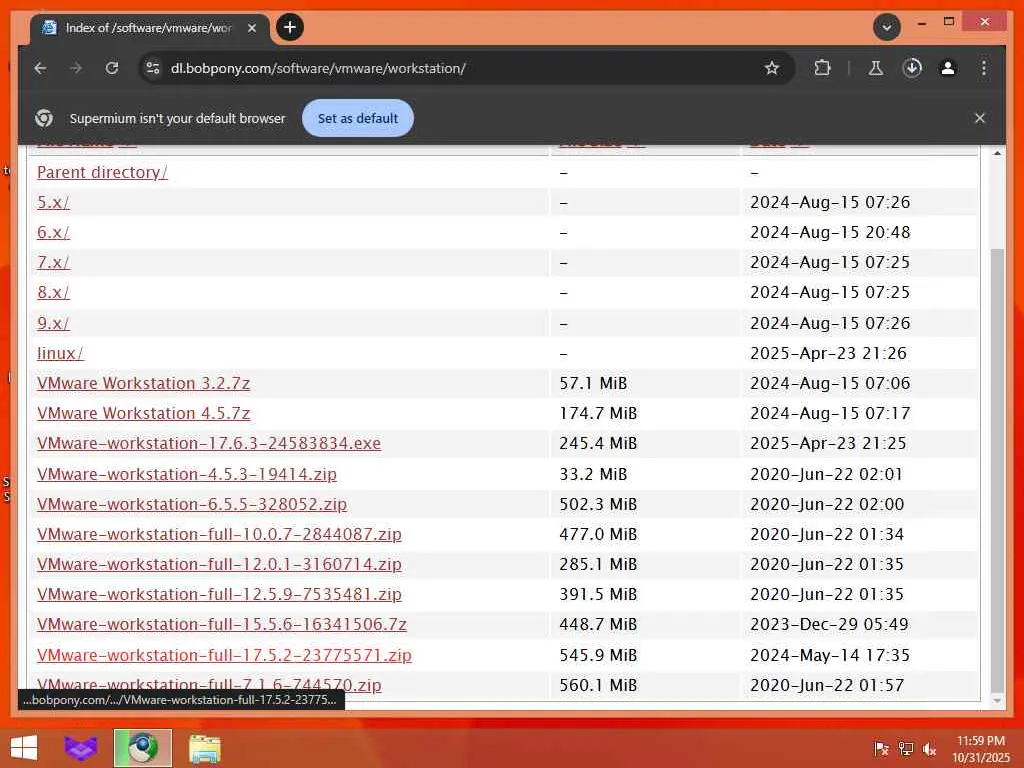The height and width of the screenshot is (768, 1024).
Task: Bookmark this page with the star icon
Action: click(x=772, y=68)
